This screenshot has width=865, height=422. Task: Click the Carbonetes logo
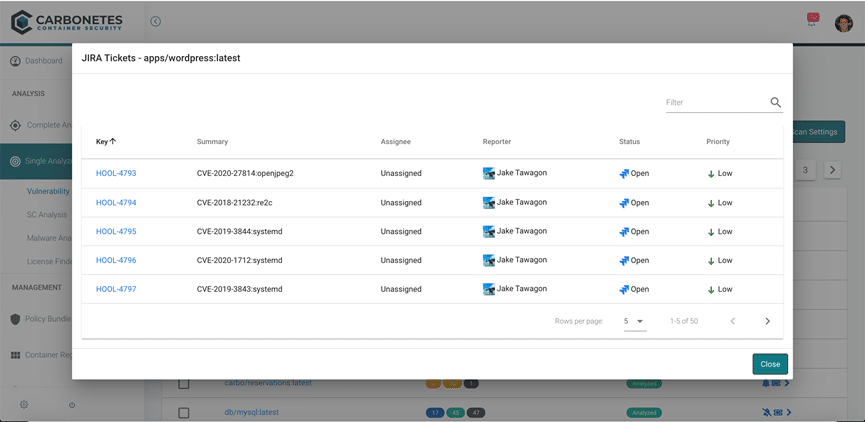coord(67,22)
